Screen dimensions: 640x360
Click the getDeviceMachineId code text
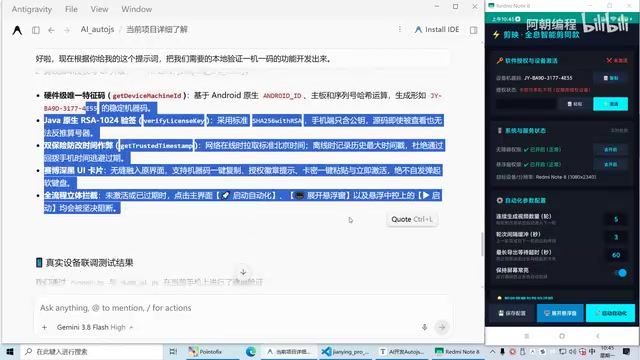[x=147, y=96]
